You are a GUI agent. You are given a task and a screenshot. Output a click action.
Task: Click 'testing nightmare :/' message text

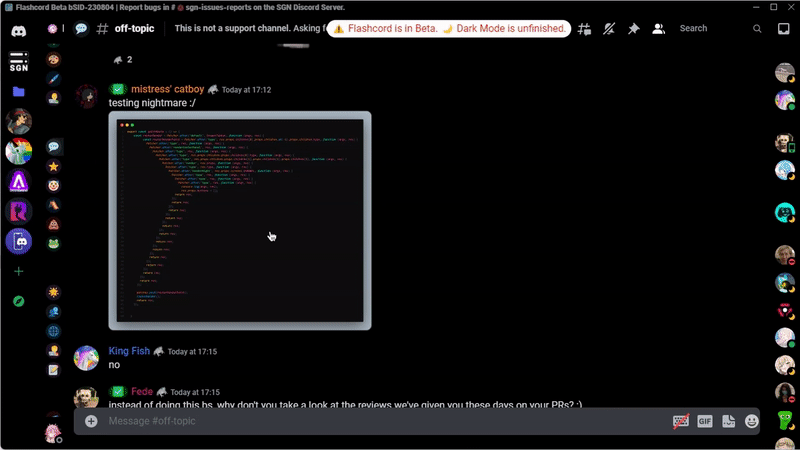152,103
